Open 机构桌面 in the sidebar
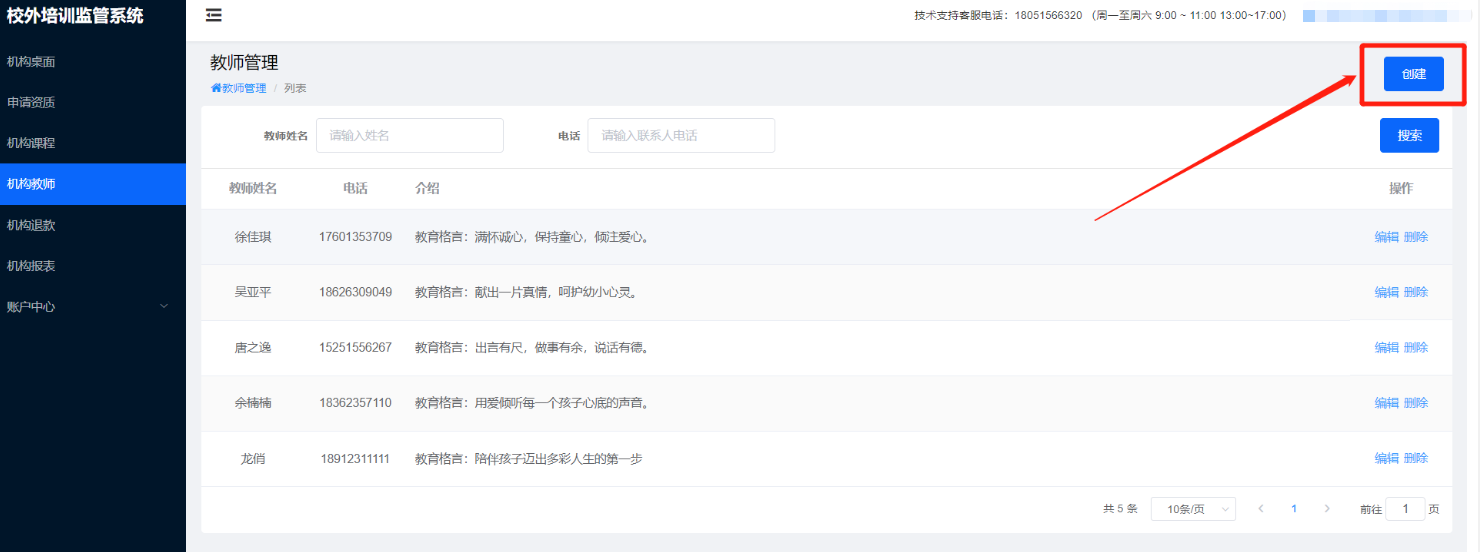 click(x=92, y=62)
